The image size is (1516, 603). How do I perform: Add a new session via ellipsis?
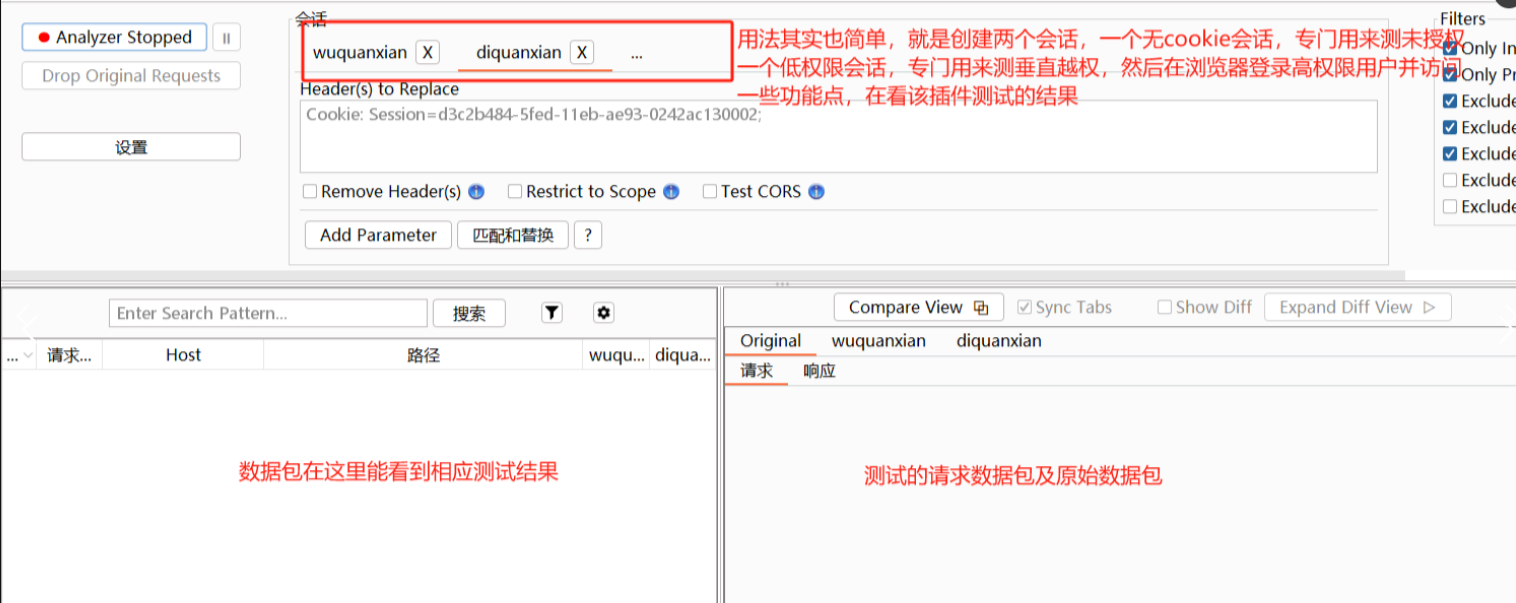[x=637, y=54]
